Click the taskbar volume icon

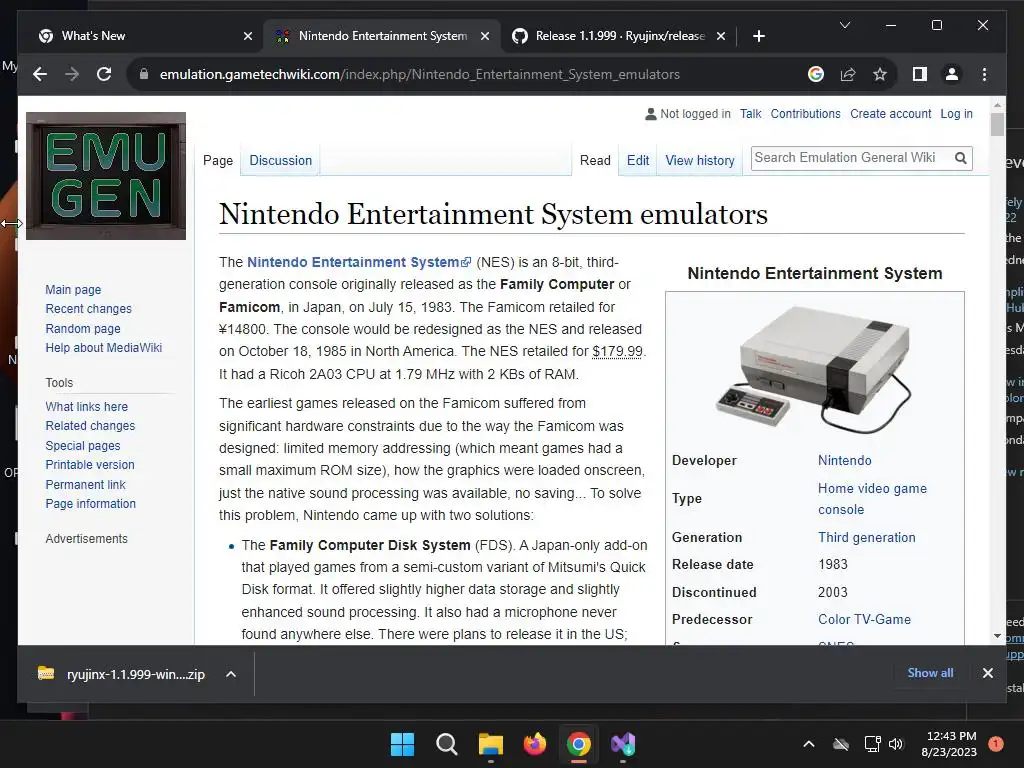(896, 744)
